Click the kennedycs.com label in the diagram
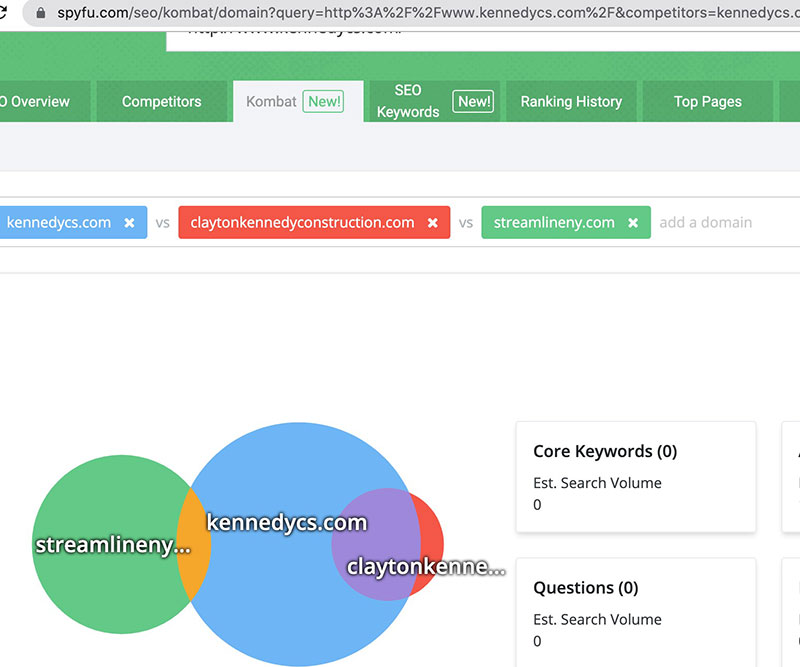 click(287, 523)
